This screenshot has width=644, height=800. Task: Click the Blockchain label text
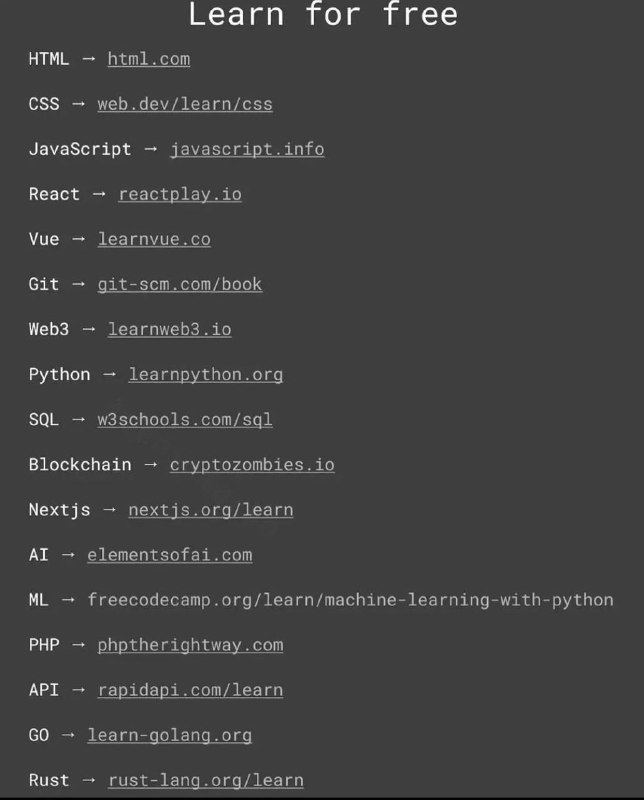pyautogui.click(x=80, y=465)
